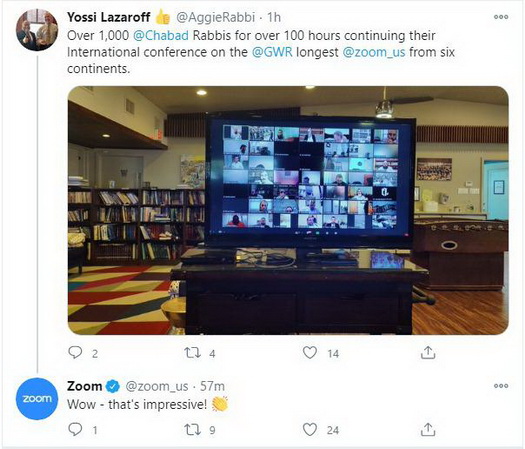Open more options on Zoom's tweet
Viewport: 525px width, 449px height.
tap(501, 386)
